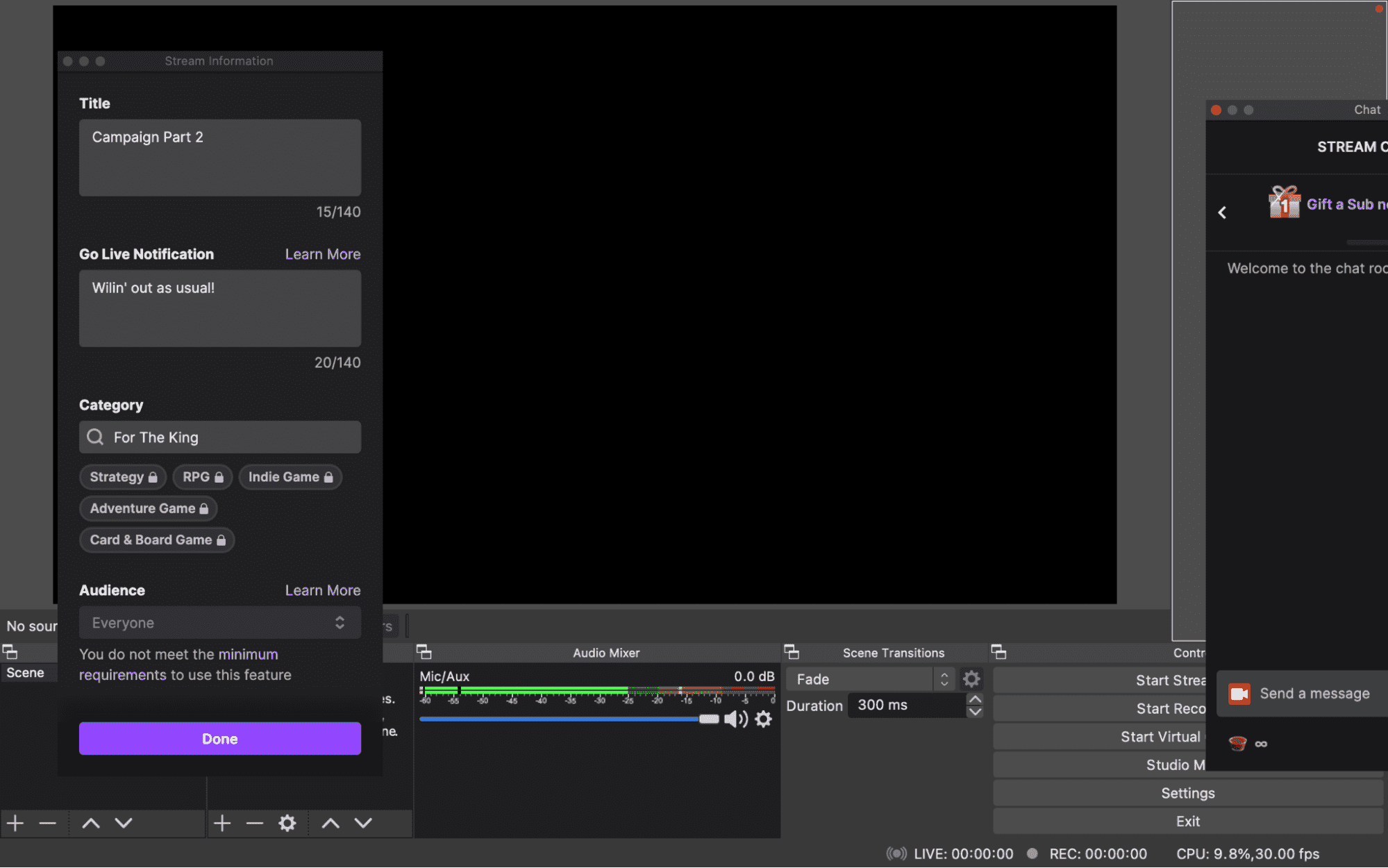Expand the Category search for For The King

[x=220, y=437]
